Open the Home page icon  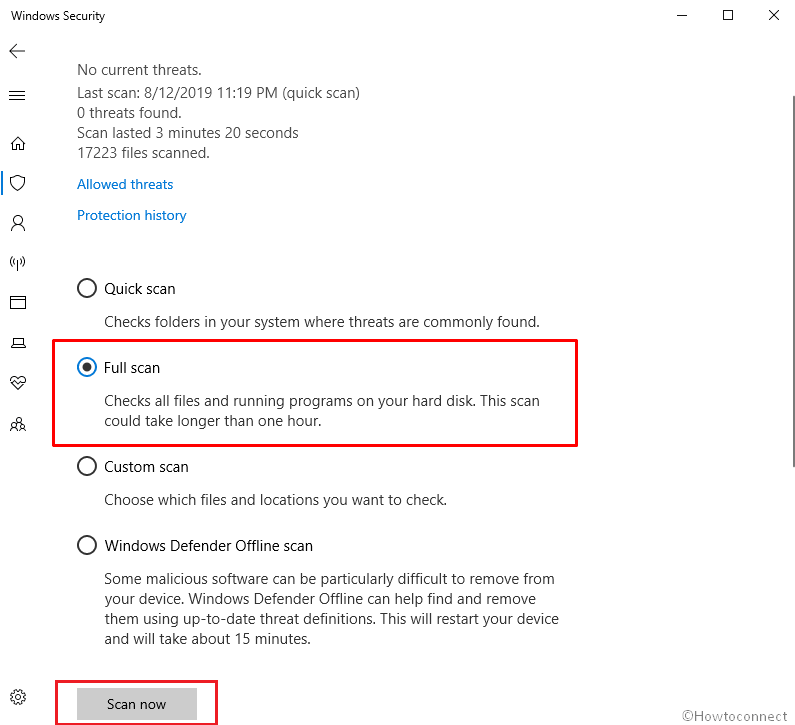click(18, 144)
